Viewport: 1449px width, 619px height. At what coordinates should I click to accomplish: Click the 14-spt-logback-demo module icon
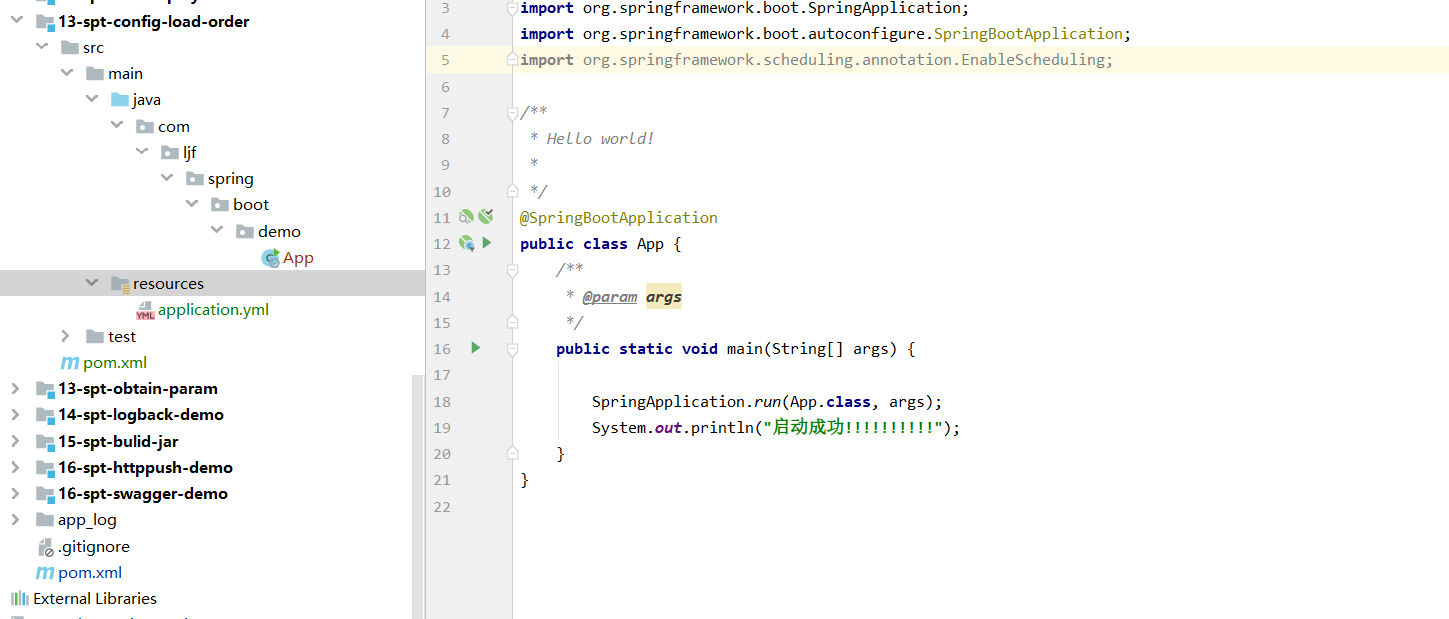pyautogui.click(x=45, y=415)
